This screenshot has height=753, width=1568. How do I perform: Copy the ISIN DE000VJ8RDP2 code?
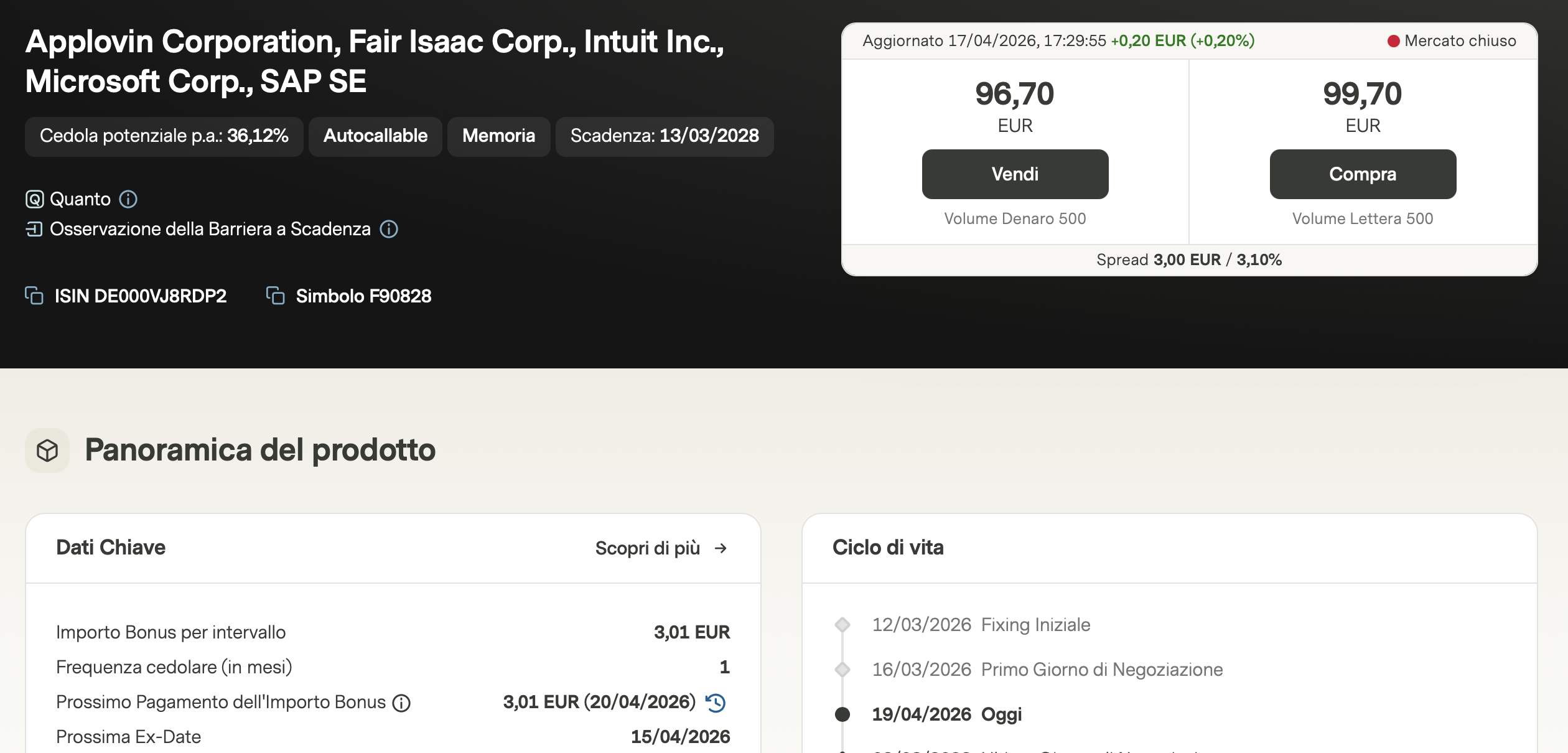[34, 296]
